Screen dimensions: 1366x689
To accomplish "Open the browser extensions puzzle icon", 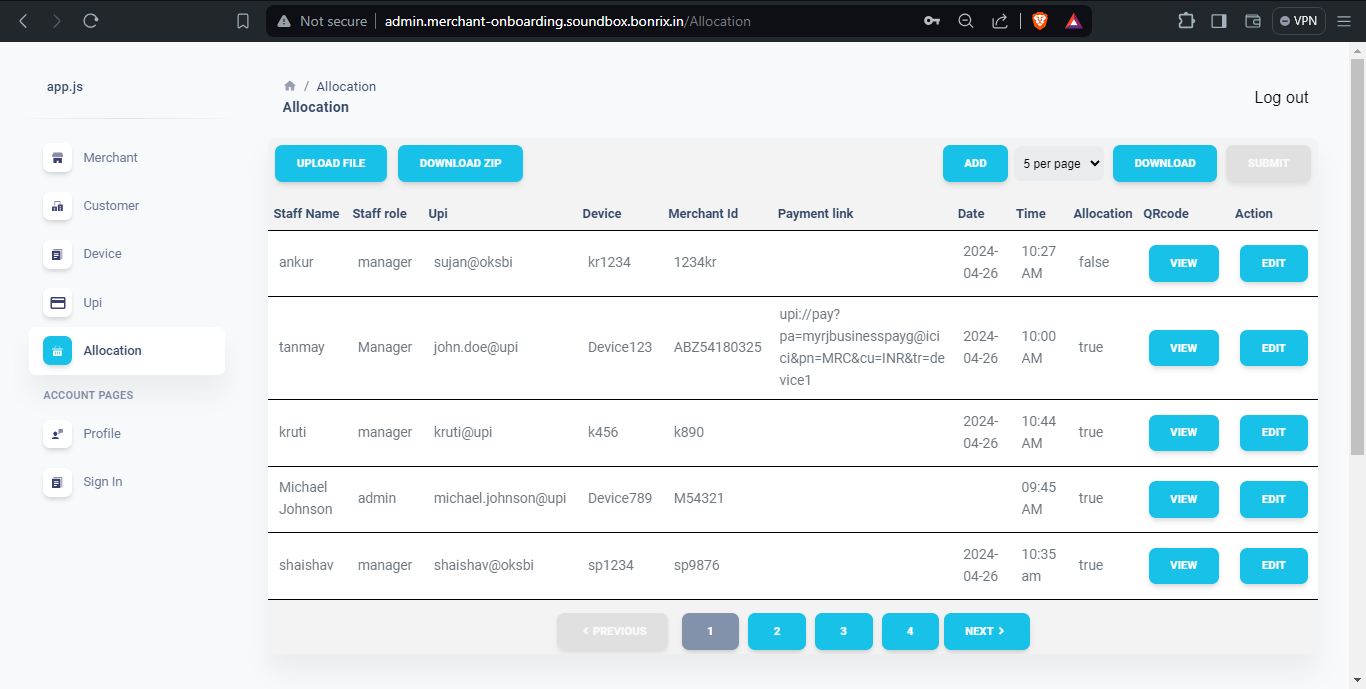I will tap(1186, 20).
